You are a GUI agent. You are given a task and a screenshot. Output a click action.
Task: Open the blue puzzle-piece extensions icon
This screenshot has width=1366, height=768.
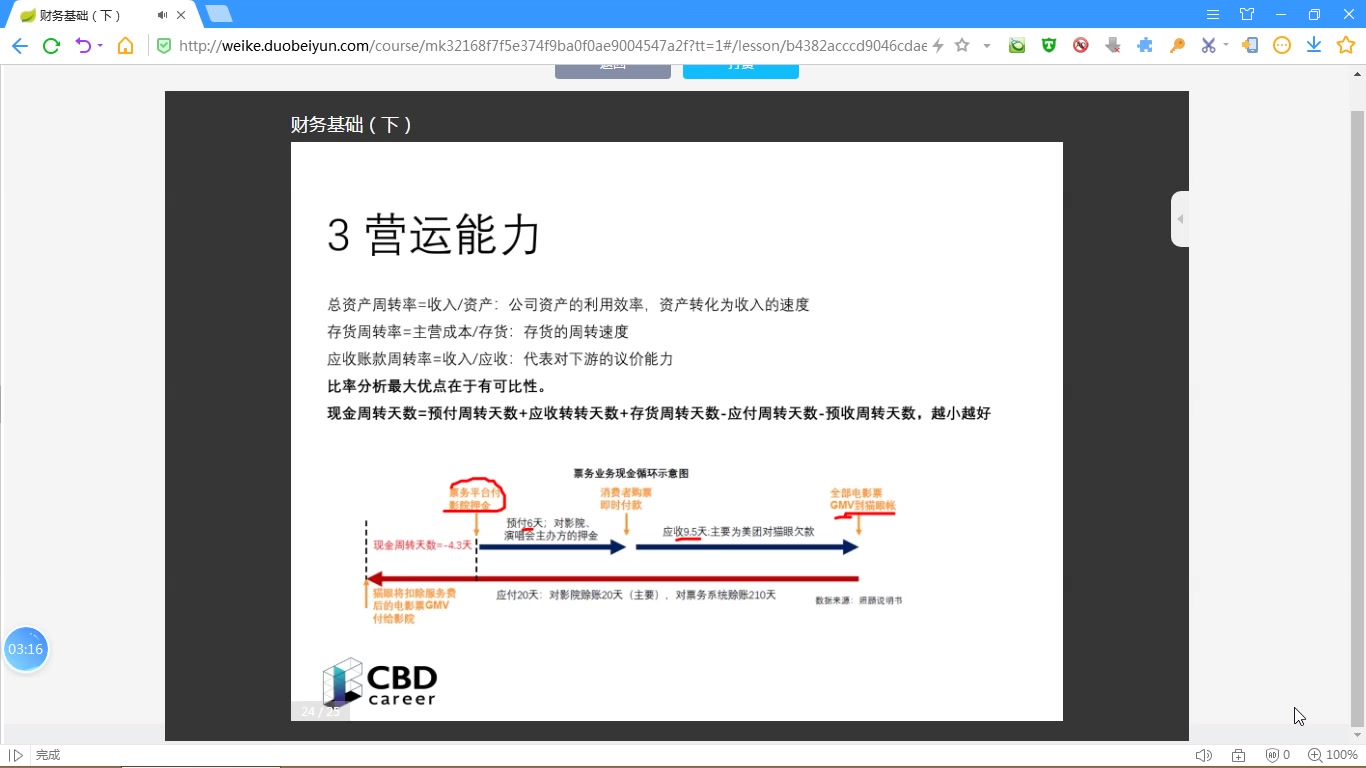[x=1145, y=45]
